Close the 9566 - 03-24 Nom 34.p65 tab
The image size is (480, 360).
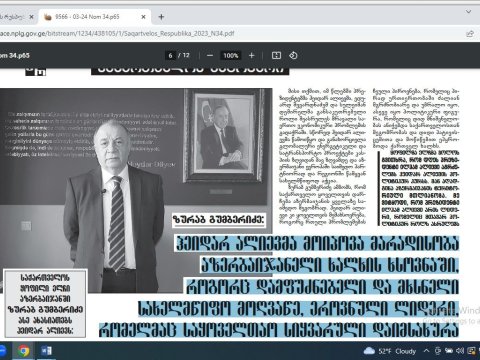pyautogui.click(x=143, y=17)
